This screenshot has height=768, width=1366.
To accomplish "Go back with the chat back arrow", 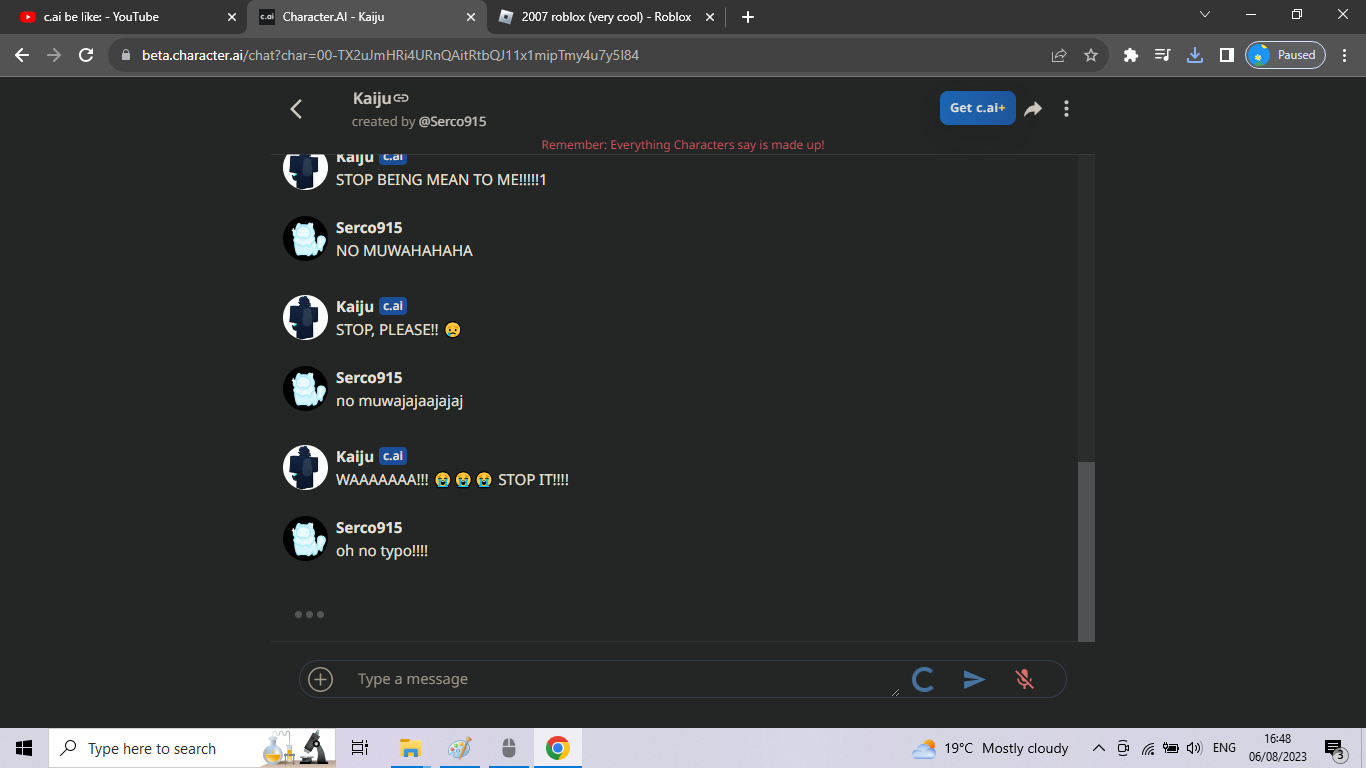I will (296, 109).
